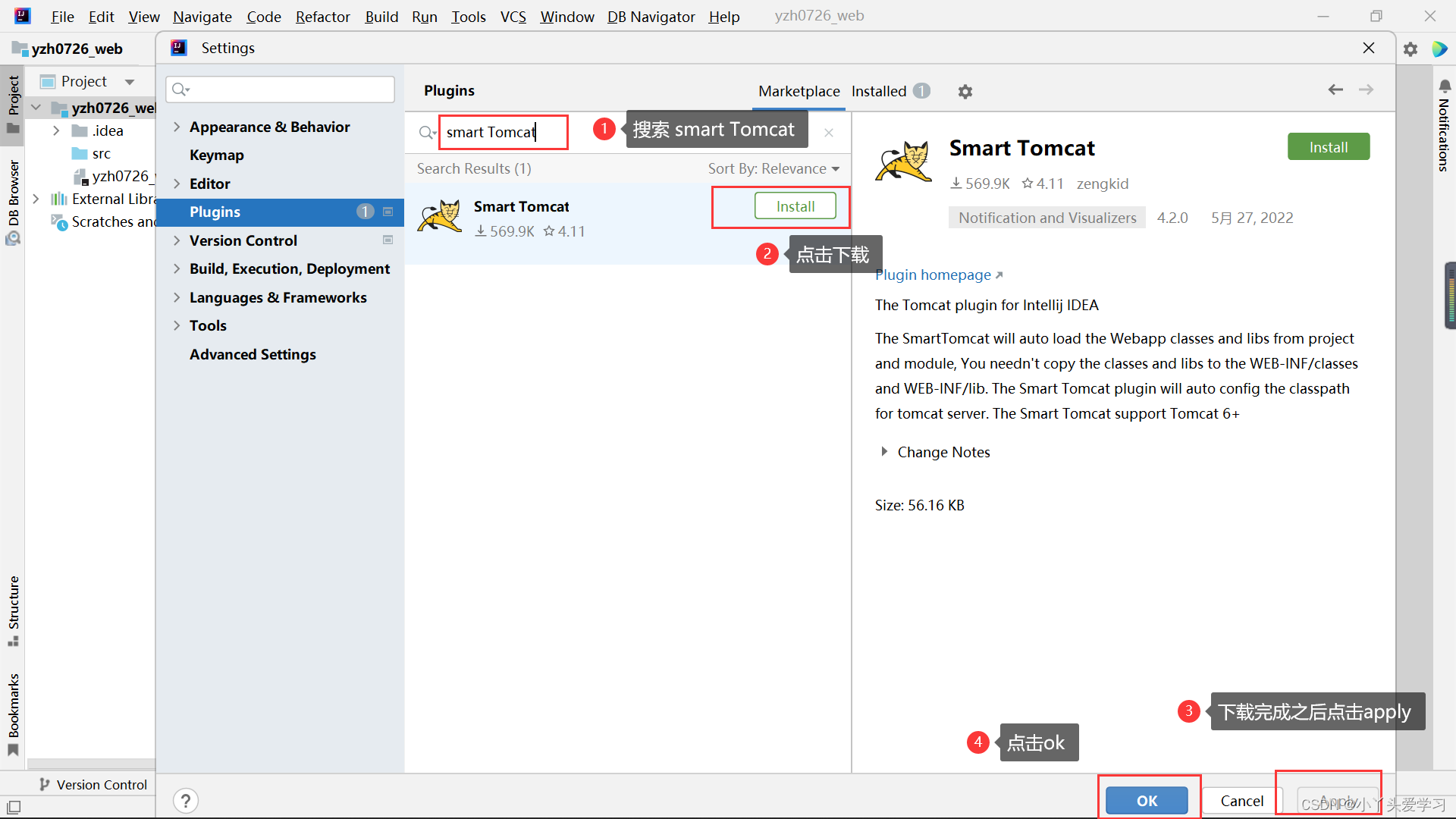The width and height of the screenshot is (1456, 819).
Task: Expand the Change Notes section
Action: pos(884,451)
